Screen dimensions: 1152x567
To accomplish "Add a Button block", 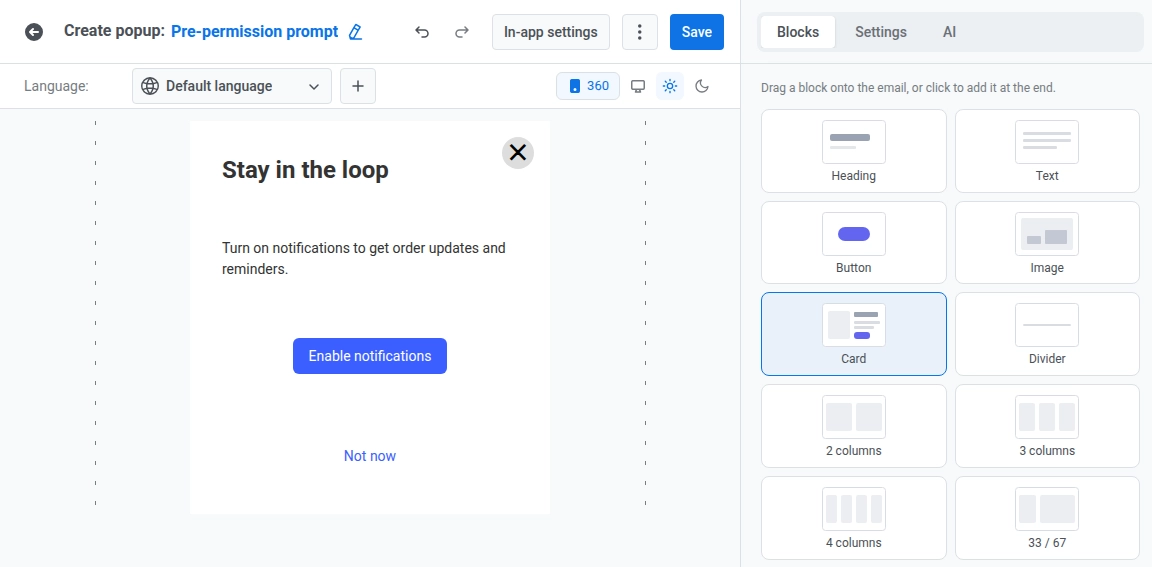I will coord(854,242).
